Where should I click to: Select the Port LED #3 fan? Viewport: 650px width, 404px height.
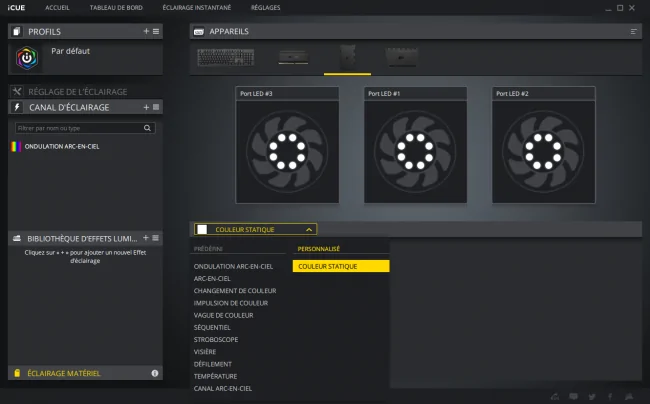[287, 152]
